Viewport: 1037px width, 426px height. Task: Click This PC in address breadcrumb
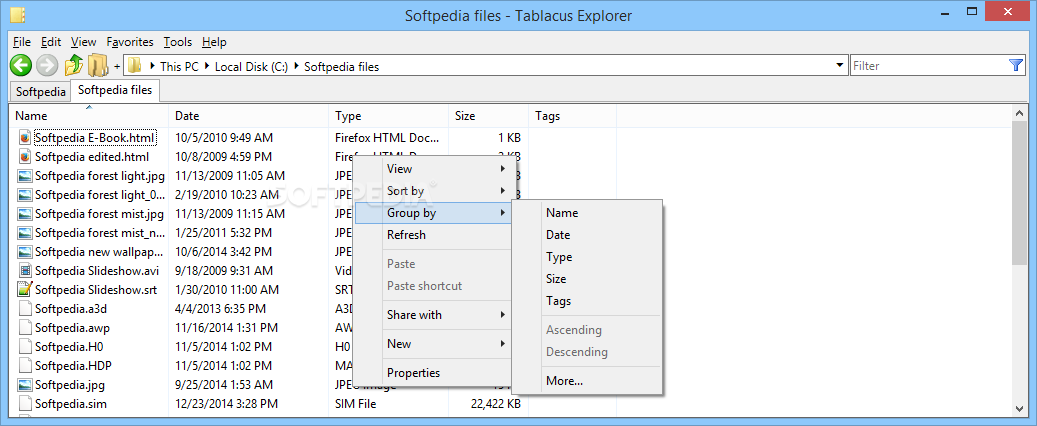click(x=178, y=66)
